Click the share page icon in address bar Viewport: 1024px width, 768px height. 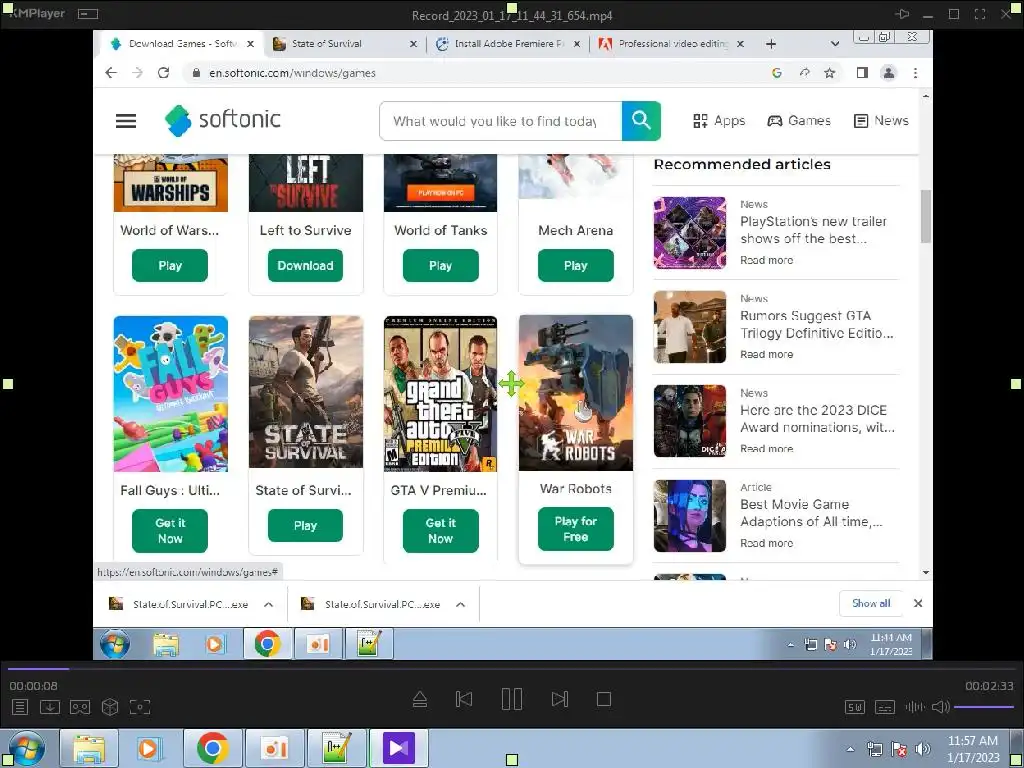[x=804, y=73]
